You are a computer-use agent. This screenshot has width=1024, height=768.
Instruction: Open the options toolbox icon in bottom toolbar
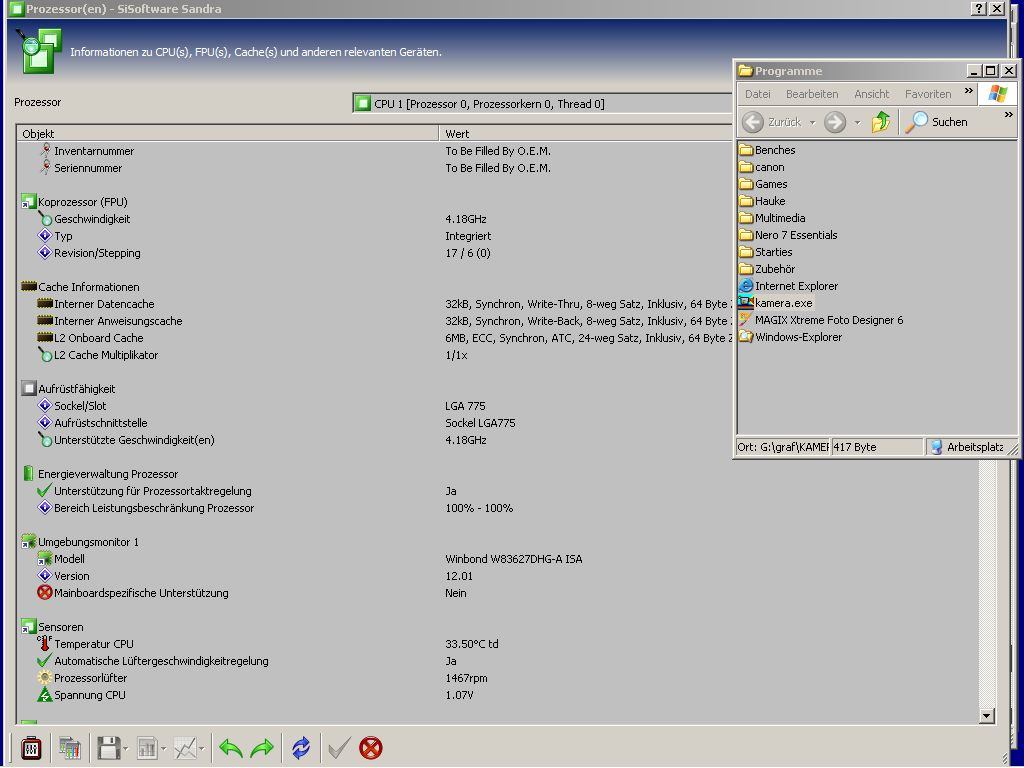(31, 748)
